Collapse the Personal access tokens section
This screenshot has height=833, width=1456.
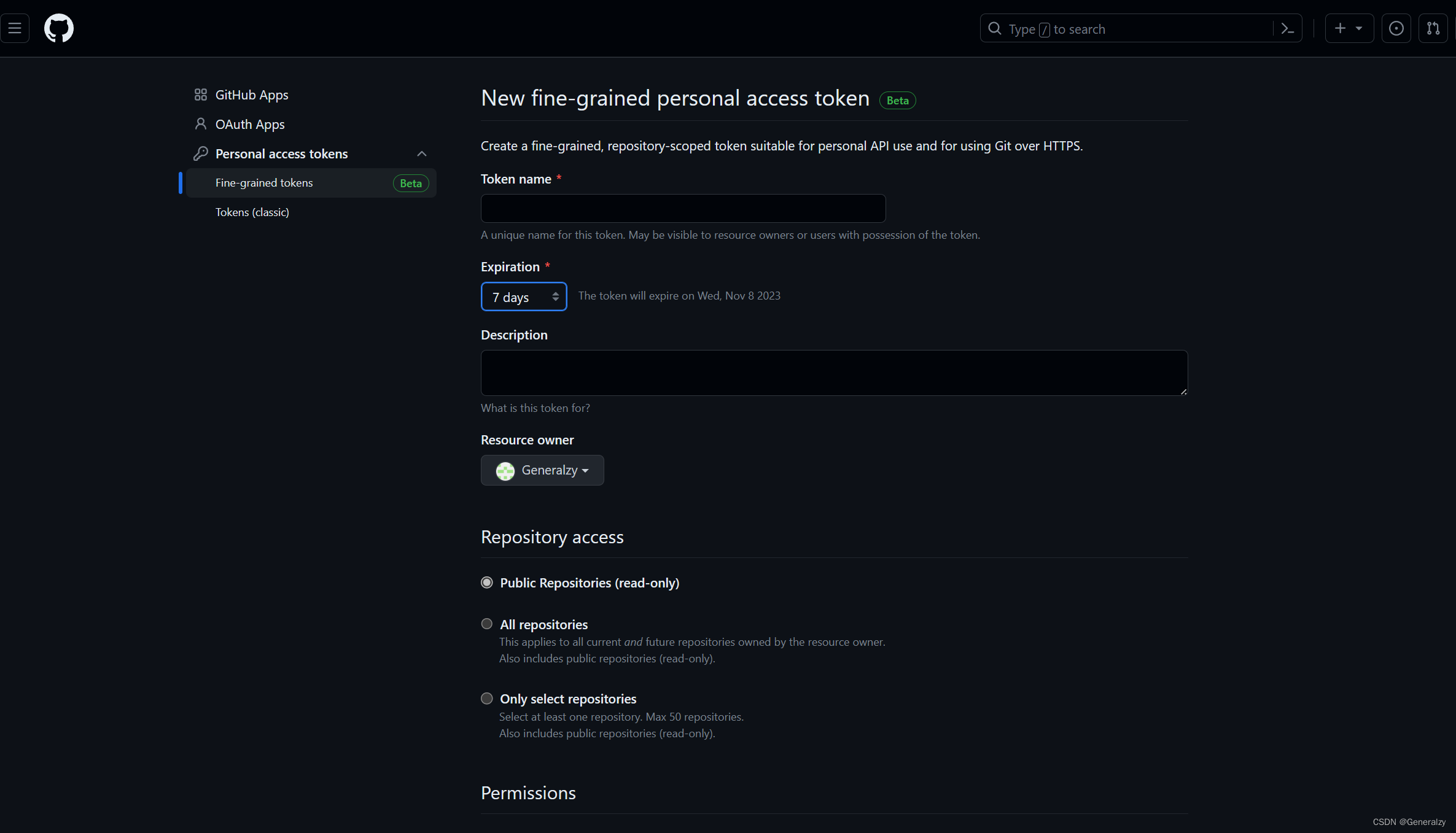(x=422, y=153)
